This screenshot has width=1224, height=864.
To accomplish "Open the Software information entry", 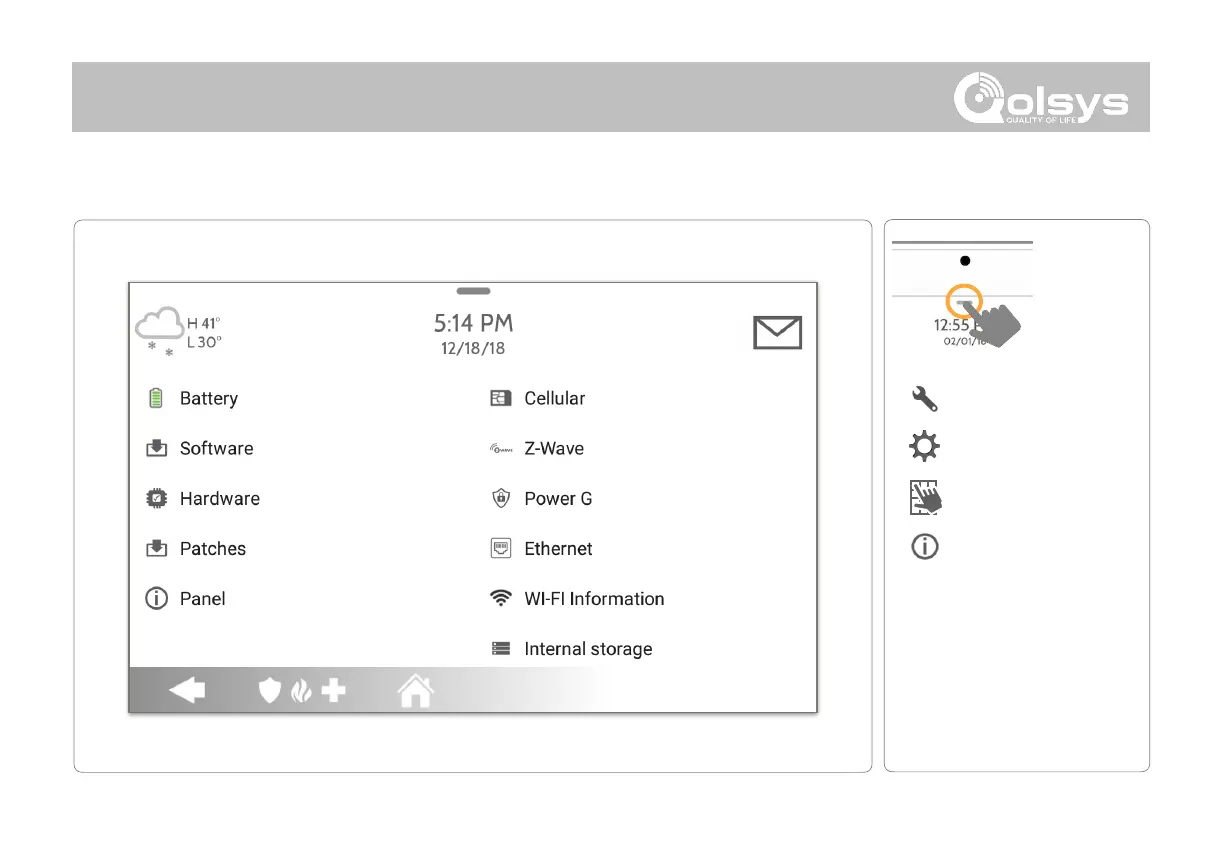I will [x=200, y=448].
